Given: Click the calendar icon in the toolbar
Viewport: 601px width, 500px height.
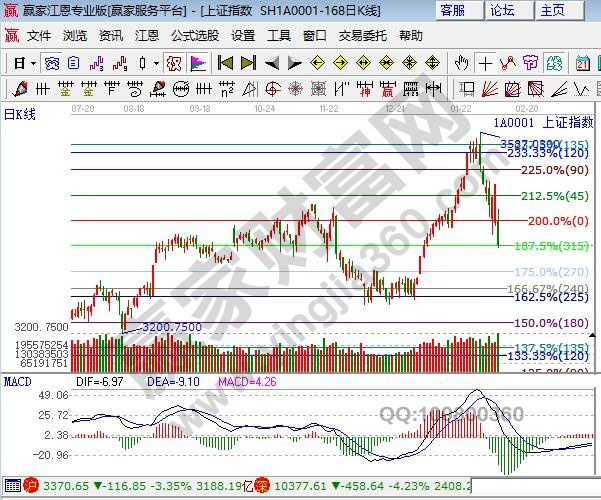Looking at the screenshot, I should coord(583,63).
